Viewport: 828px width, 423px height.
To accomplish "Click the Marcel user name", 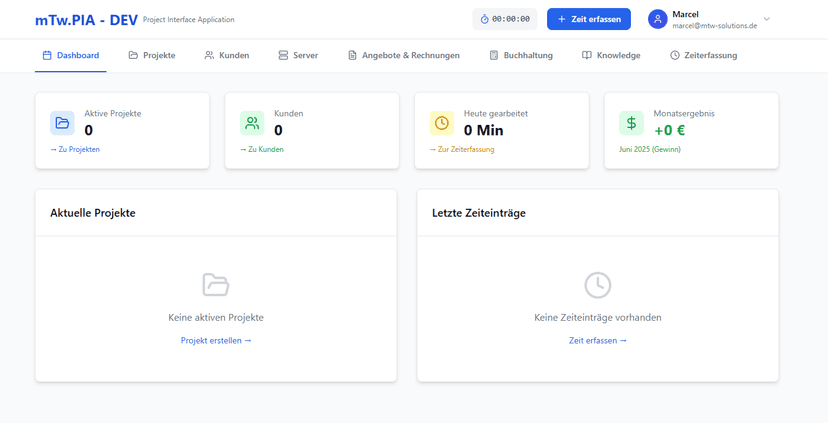I will click(x=685, y=14).
